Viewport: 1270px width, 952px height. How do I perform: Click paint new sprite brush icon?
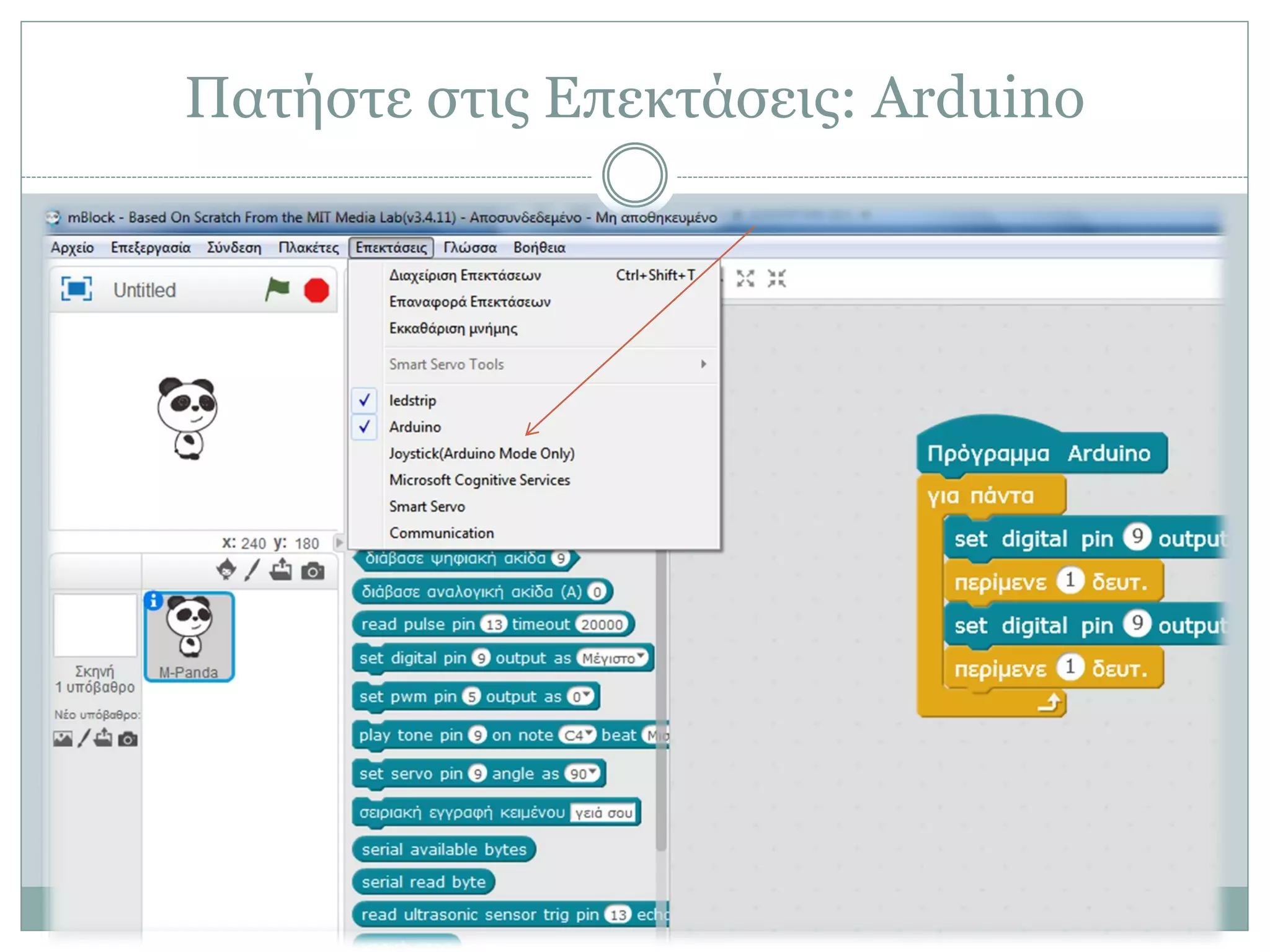click(252, 570)
